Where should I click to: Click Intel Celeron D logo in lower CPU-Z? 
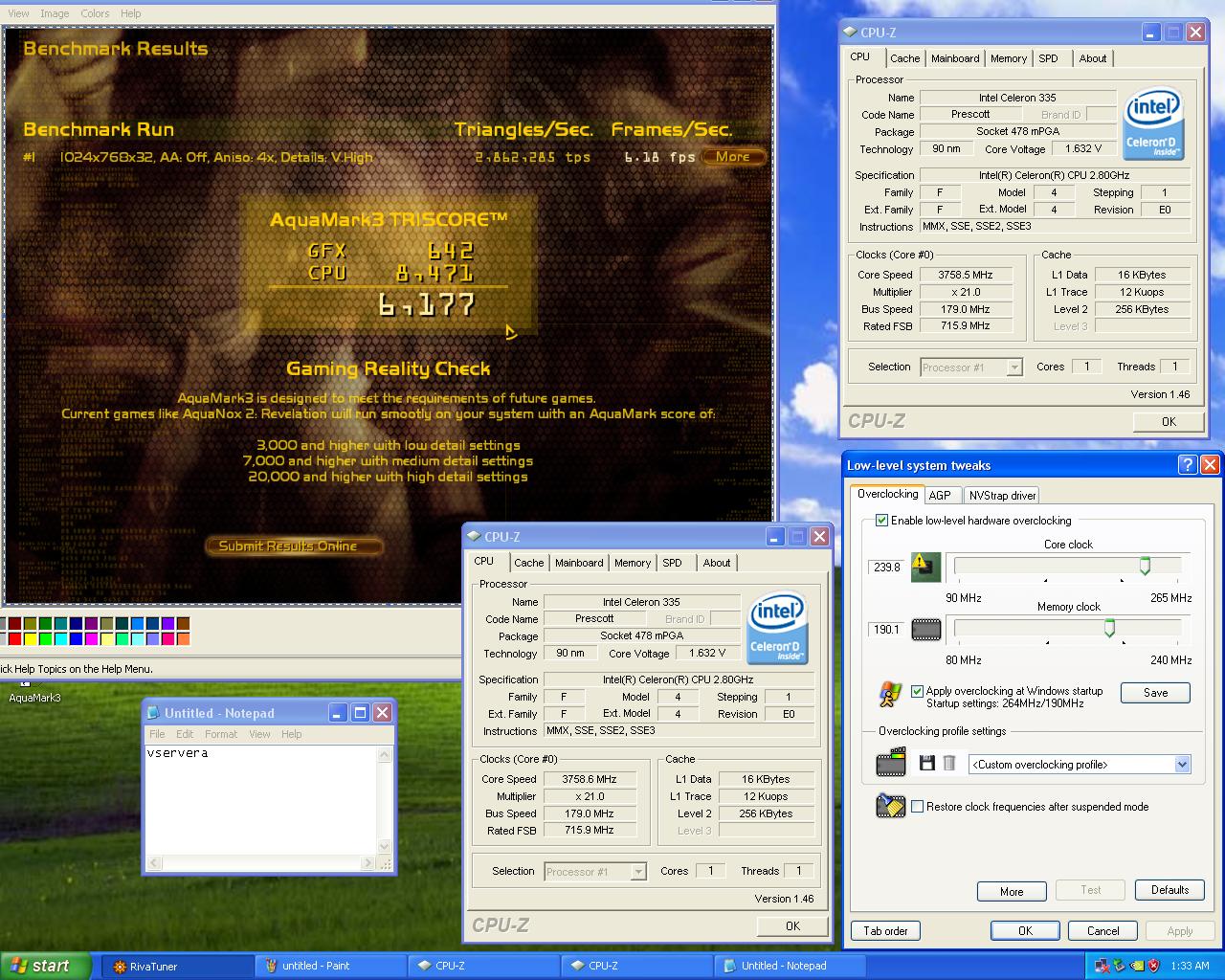tap(776, 629)
